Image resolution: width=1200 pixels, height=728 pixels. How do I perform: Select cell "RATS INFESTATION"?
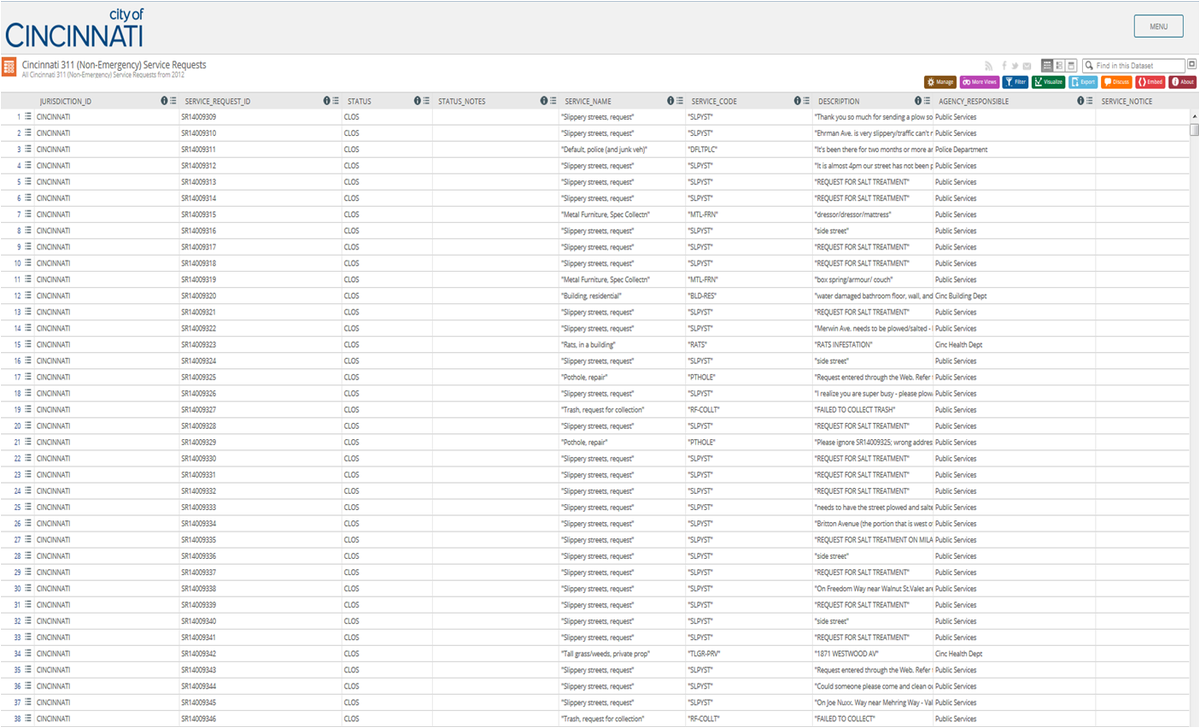(x=844, y=344)
